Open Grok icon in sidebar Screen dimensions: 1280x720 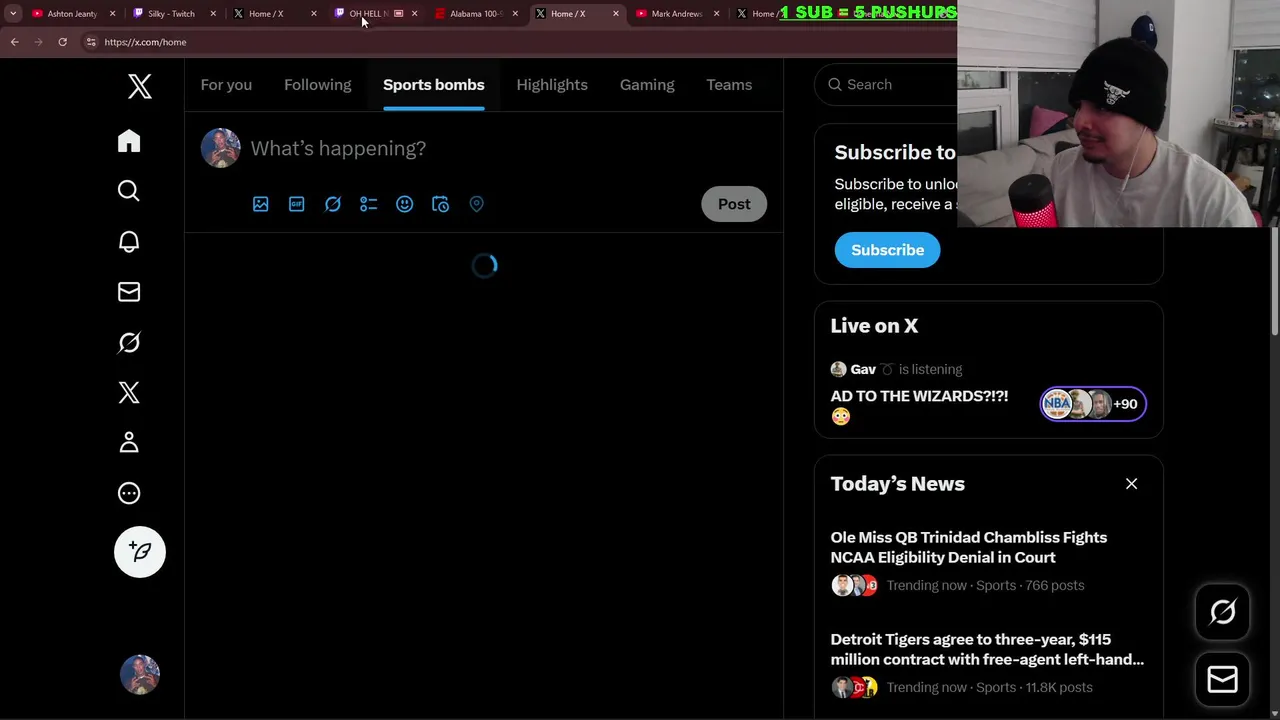[129, 342]
